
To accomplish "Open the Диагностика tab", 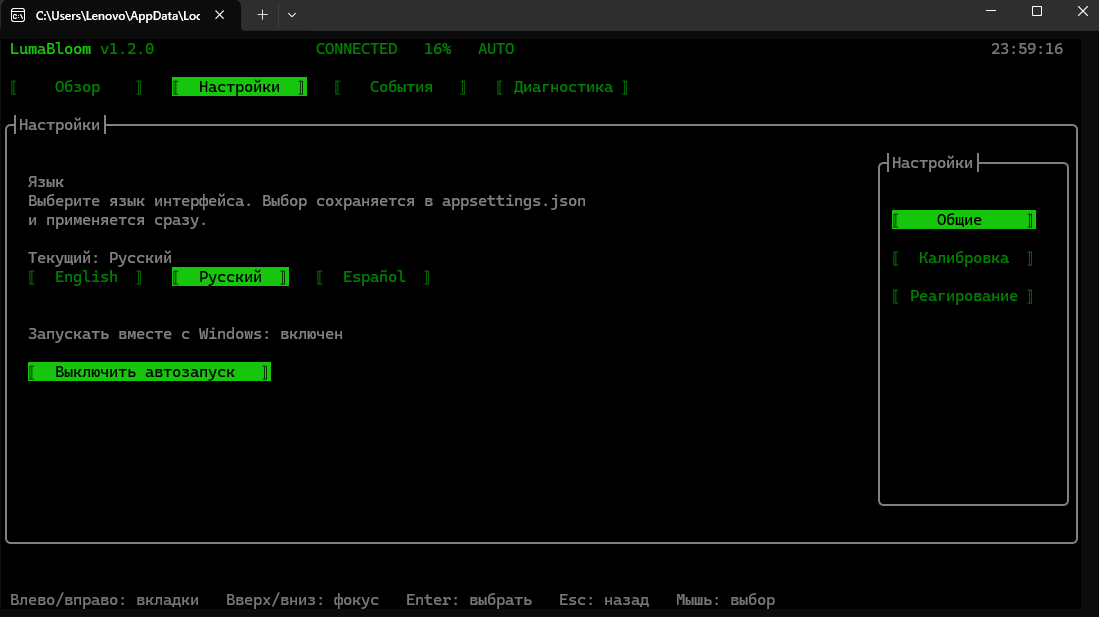I will pos(563,87).
